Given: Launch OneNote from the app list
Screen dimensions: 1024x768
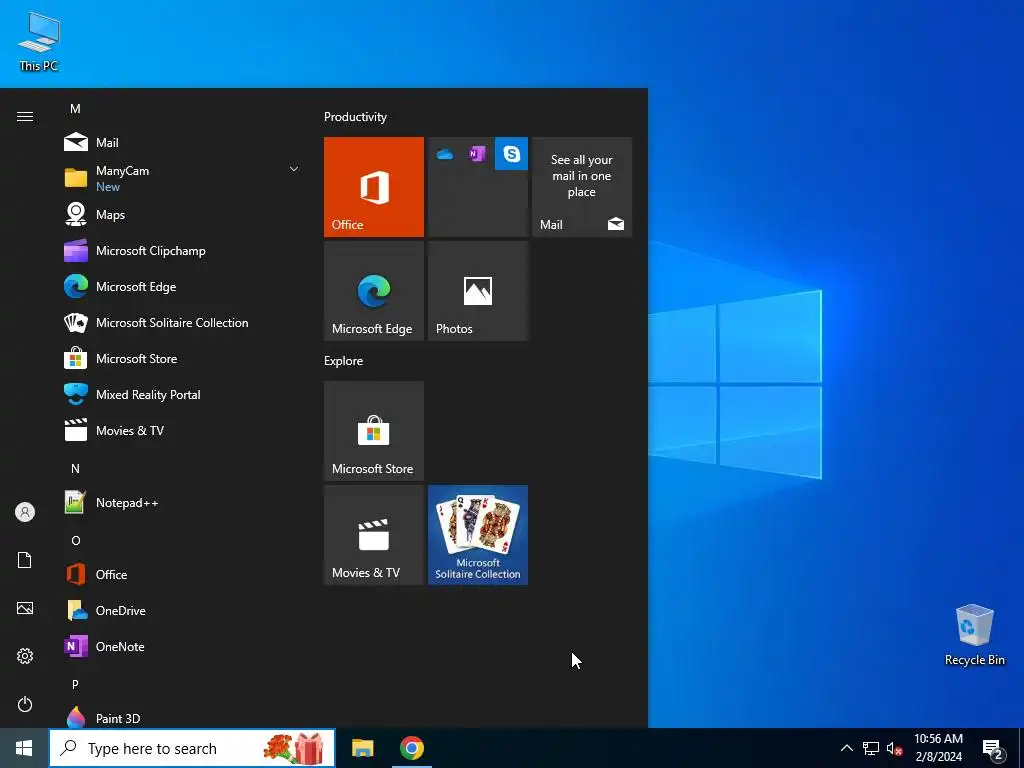Looking at the screenshot, I should pos(183,647).
